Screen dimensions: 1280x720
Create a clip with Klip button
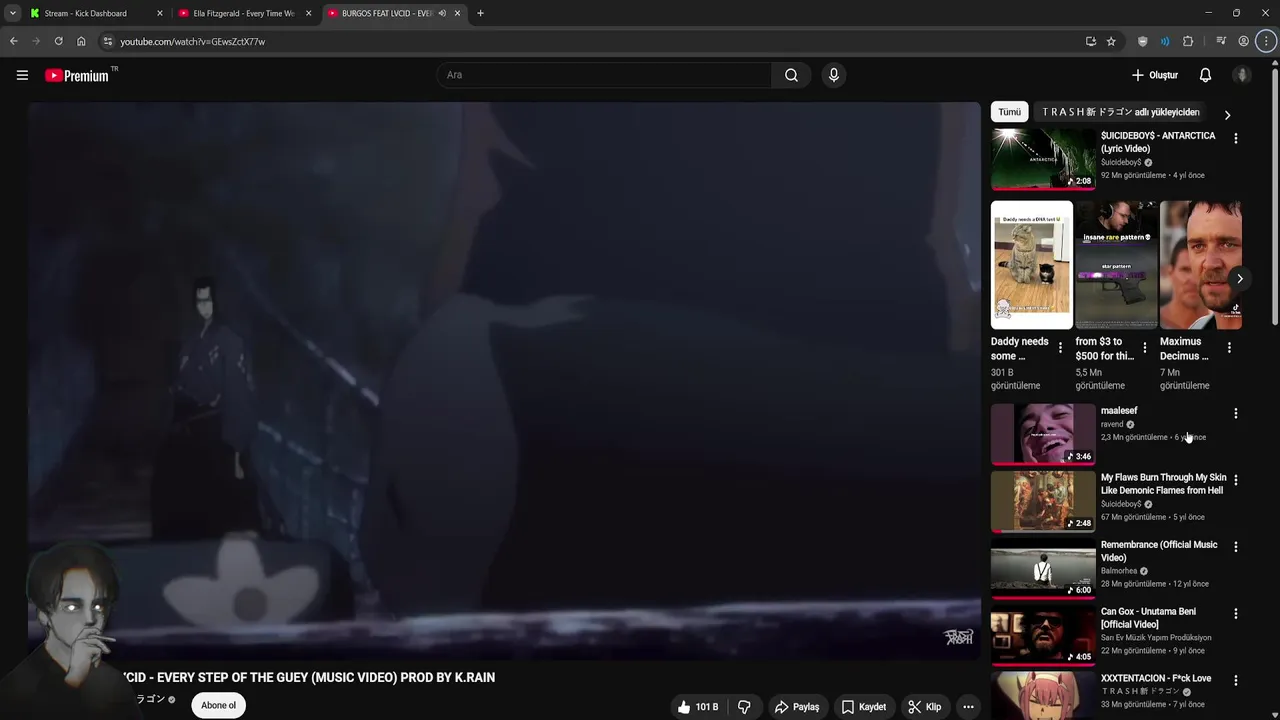(x=924, y=707)
